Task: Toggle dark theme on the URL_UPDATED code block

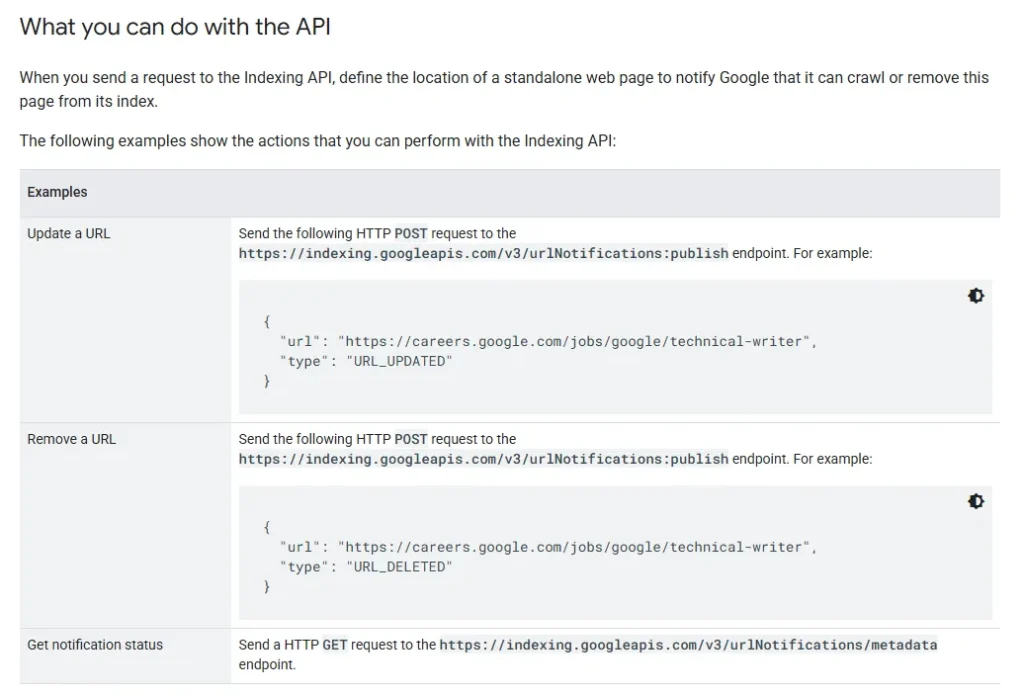Action: click(x=976, y=296)
